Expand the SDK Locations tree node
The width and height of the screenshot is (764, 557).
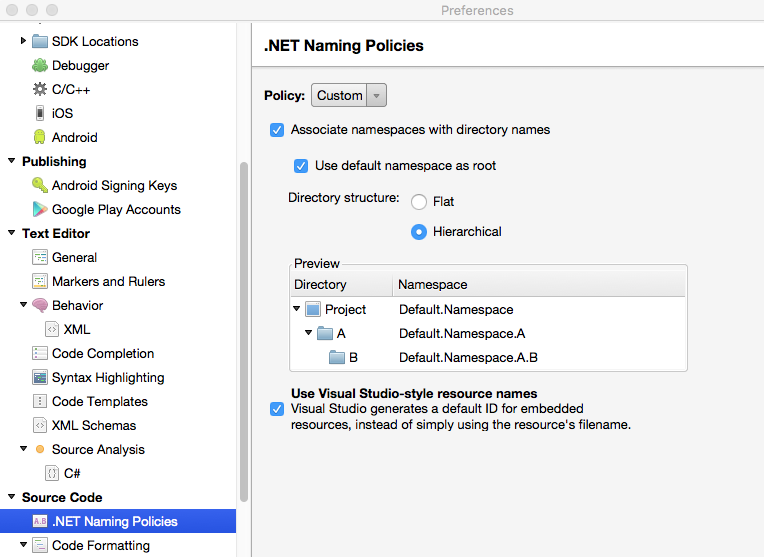pyautogui.click(x=24, y=41)
